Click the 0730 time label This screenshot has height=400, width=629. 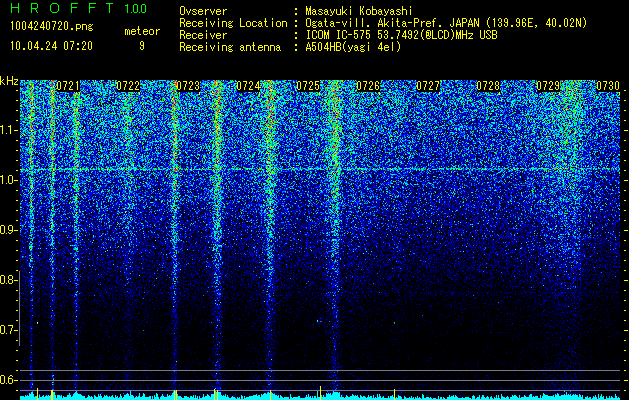tap(608, 86)
